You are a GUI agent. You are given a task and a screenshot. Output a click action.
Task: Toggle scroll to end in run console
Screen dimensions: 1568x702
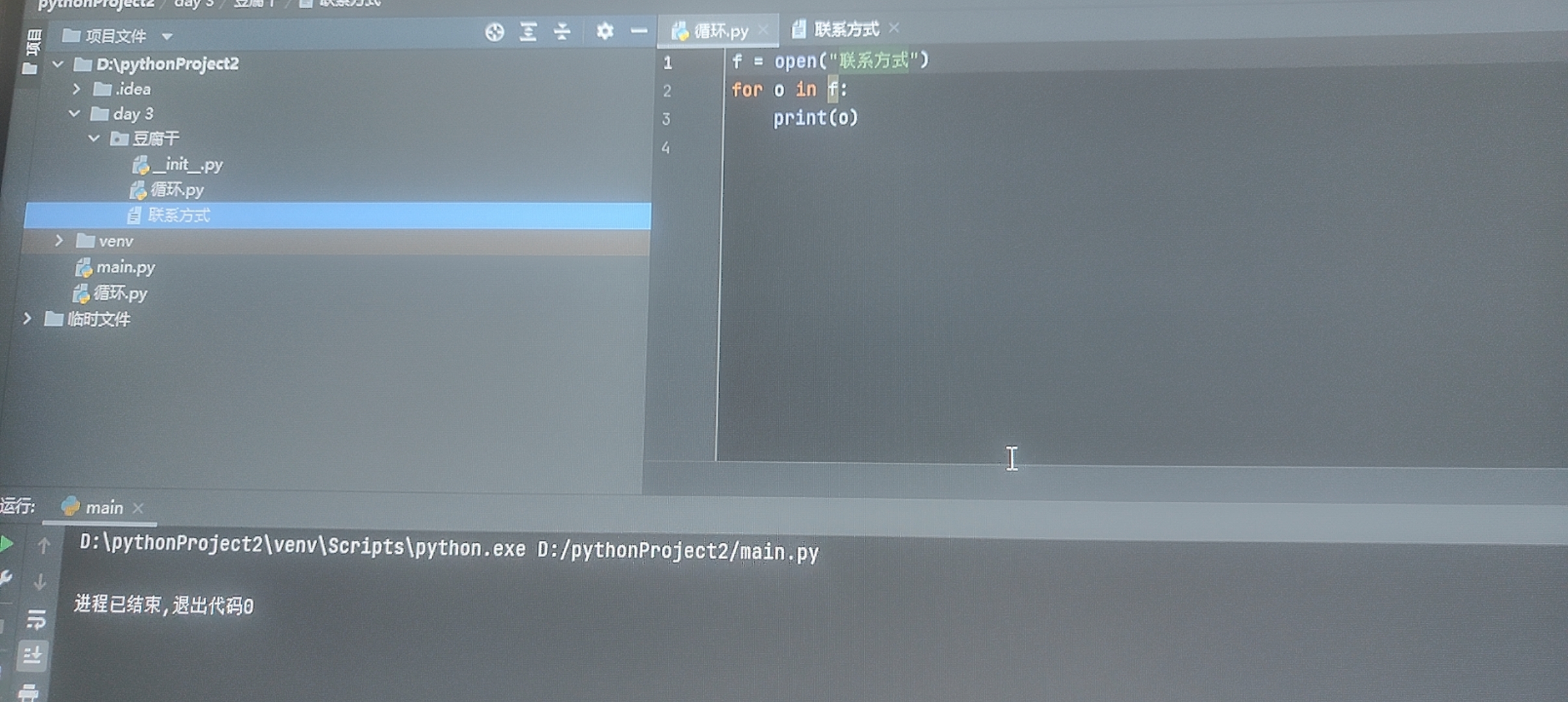tap(33, 655)
